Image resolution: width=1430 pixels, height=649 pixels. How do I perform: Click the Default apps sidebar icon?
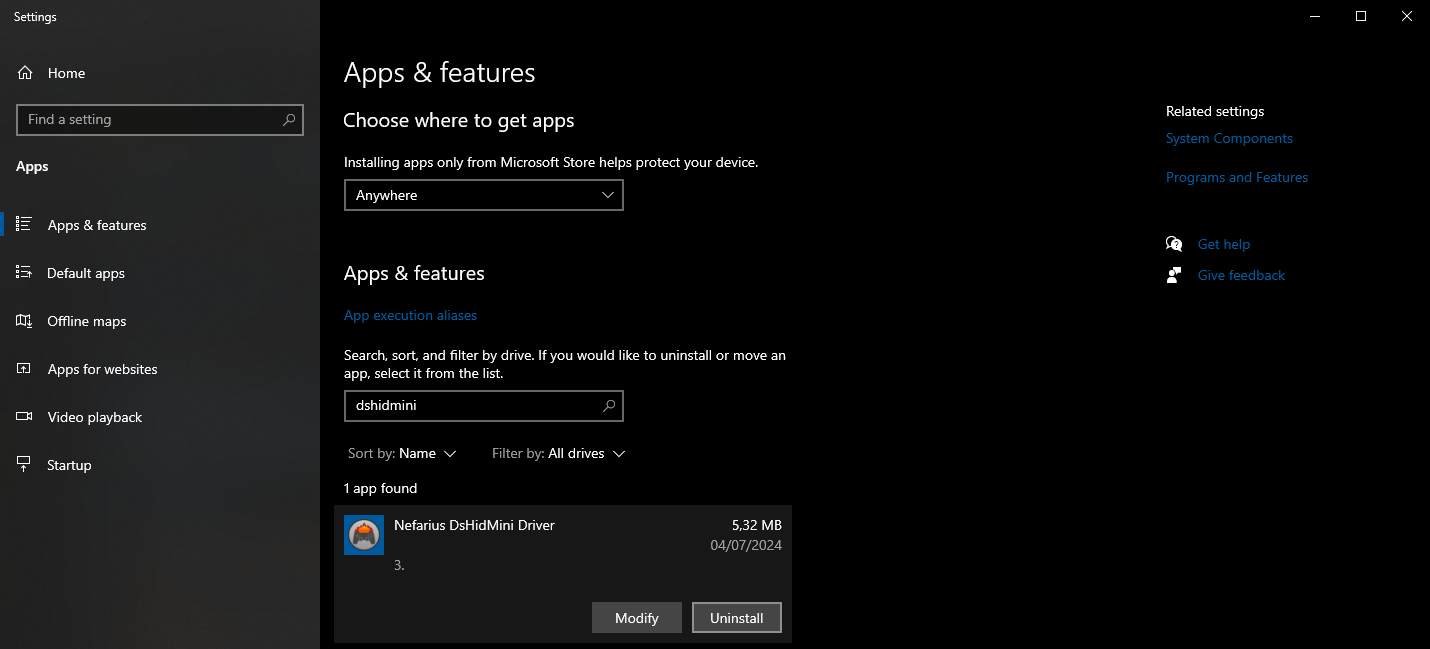pos(24,273)
